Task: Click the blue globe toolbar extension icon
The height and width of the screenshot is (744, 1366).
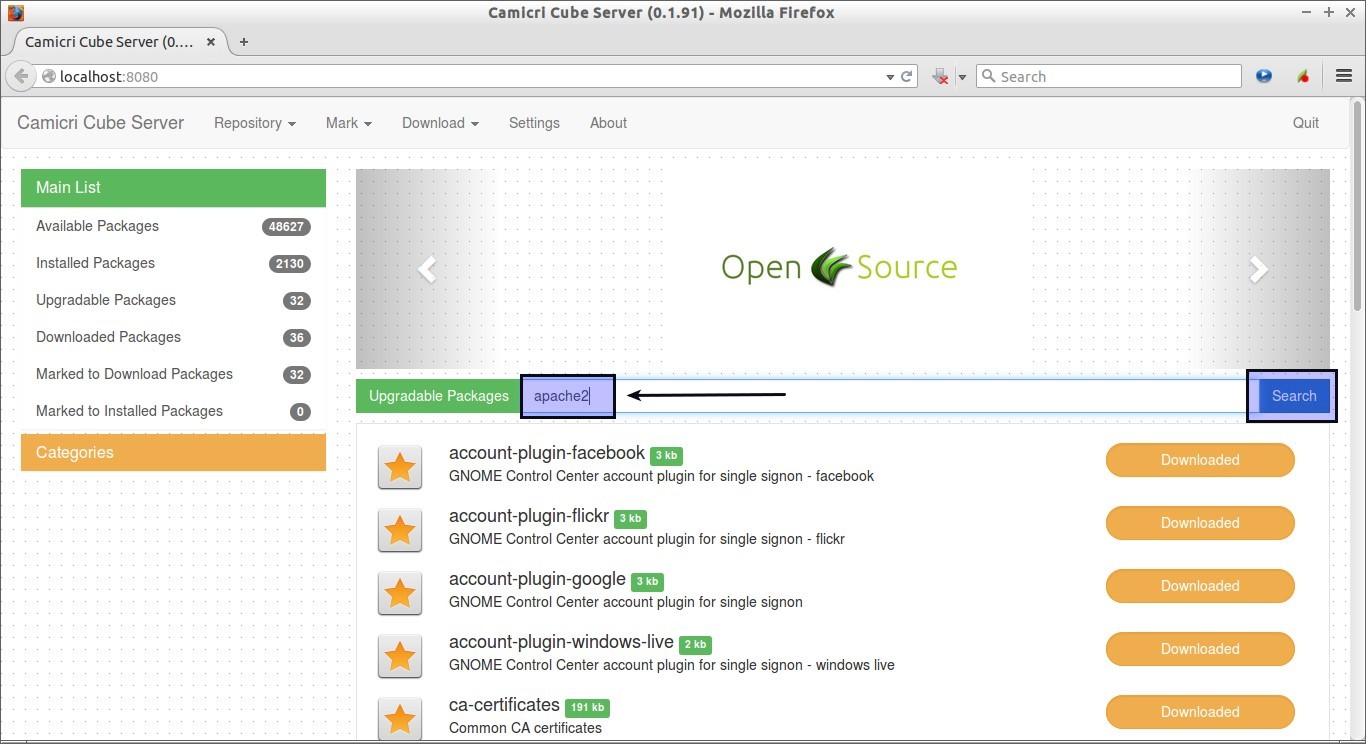Action: point(1264,76)
